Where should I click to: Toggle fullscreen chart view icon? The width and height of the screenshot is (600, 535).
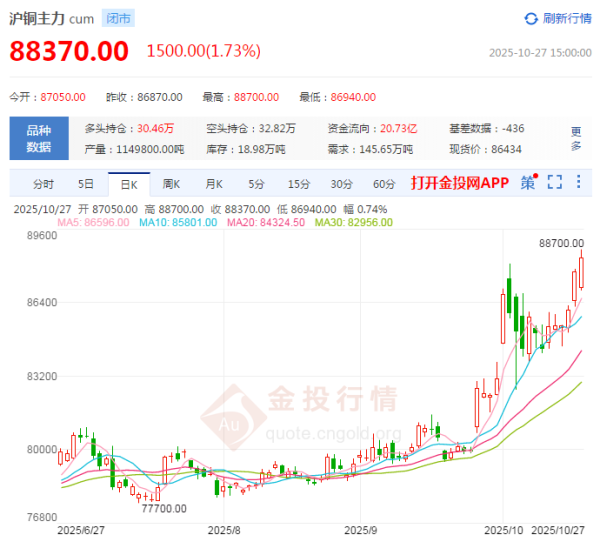click(555, 183)
